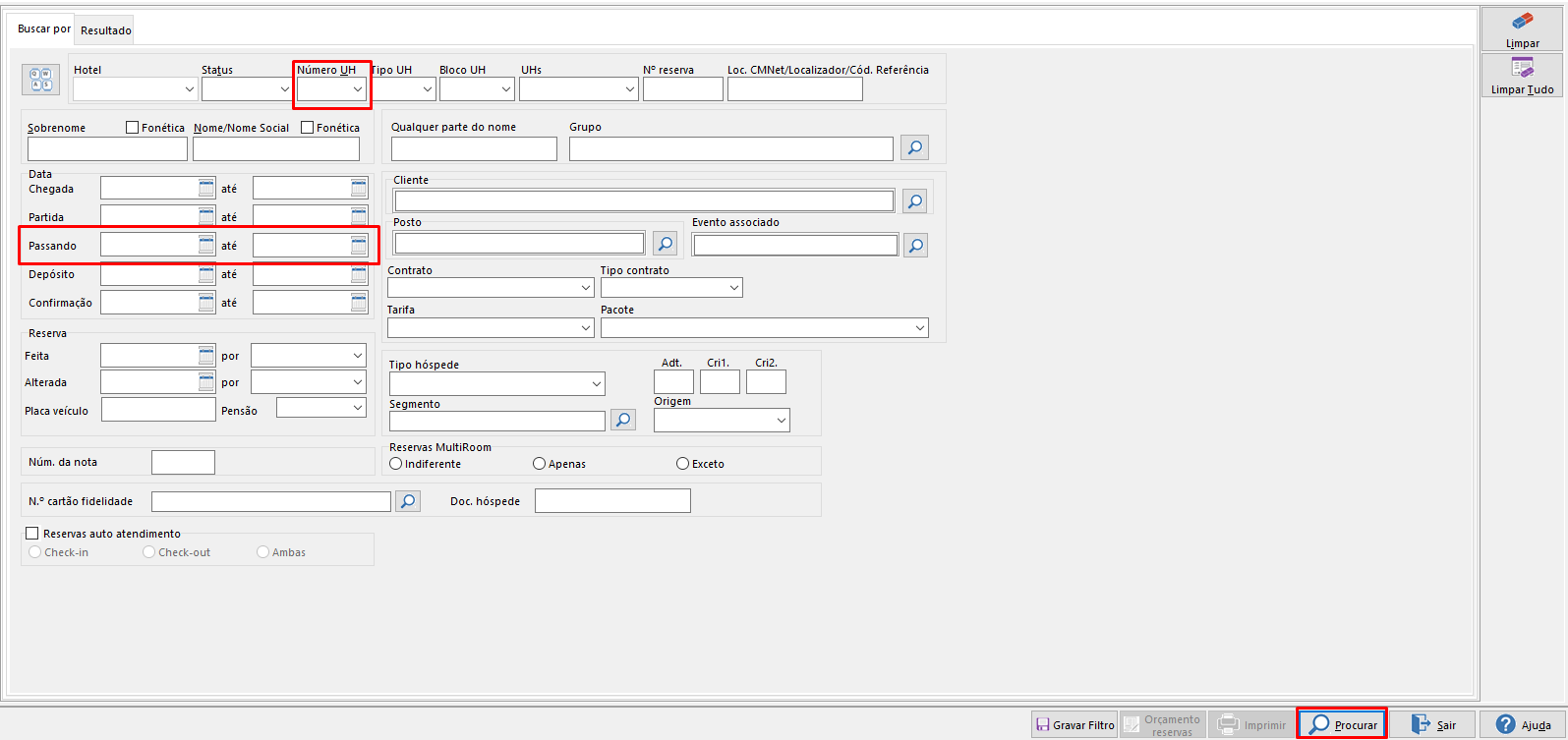Image resolution: width=1568 pixels, height=740 pixels.
Task: Open calendar for Reserva Feita date
Action: coord(206,355)
